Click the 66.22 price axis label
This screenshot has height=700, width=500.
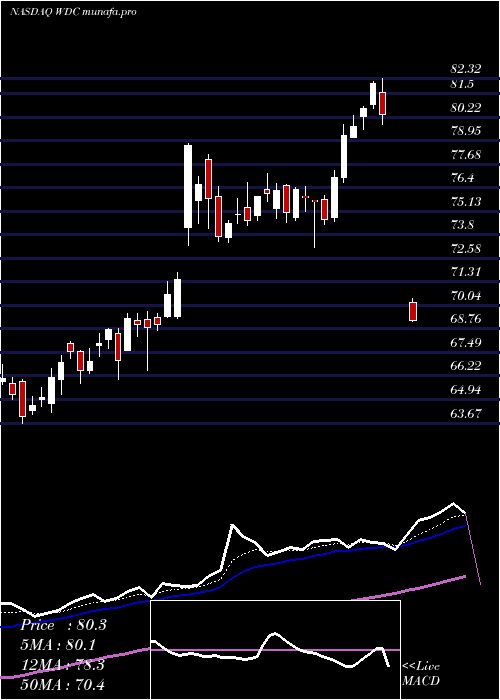[466, 366]
